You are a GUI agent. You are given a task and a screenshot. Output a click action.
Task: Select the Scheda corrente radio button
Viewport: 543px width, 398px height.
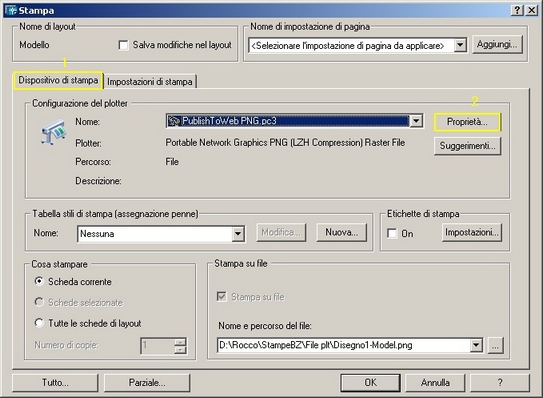click(39, 281)
